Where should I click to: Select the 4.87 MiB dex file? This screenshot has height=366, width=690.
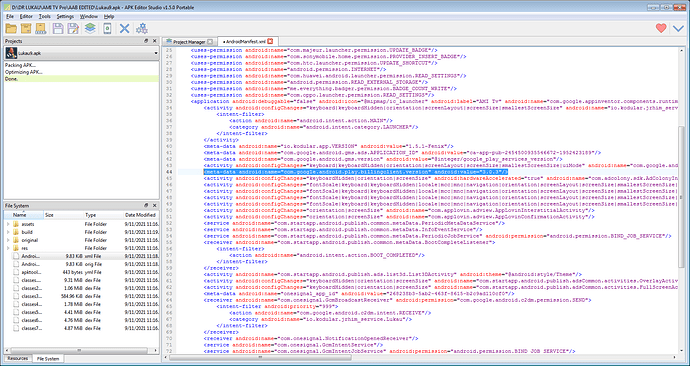[x=81, y=328]
